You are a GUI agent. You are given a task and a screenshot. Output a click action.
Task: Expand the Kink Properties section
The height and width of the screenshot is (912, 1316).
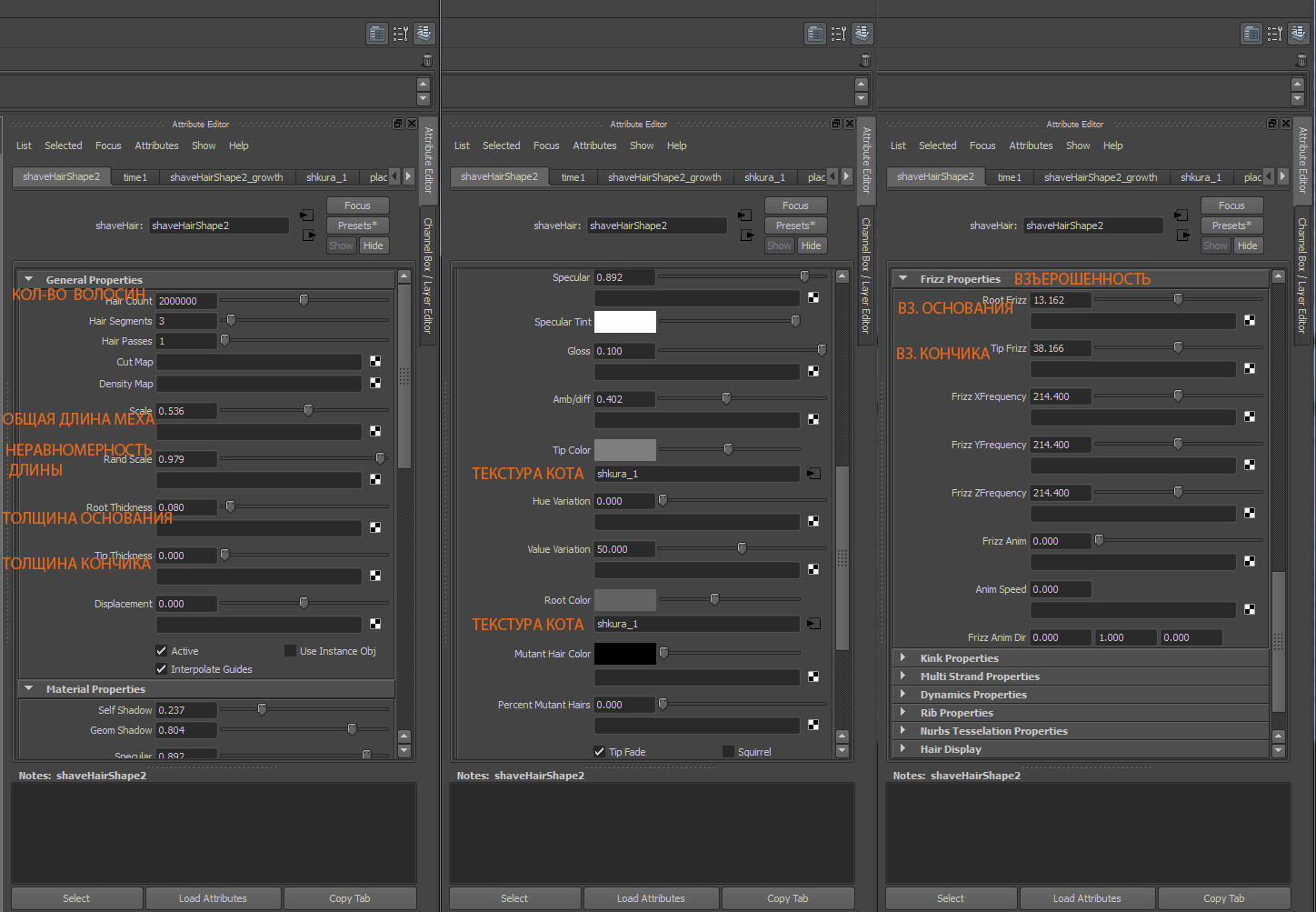(902, 657)
